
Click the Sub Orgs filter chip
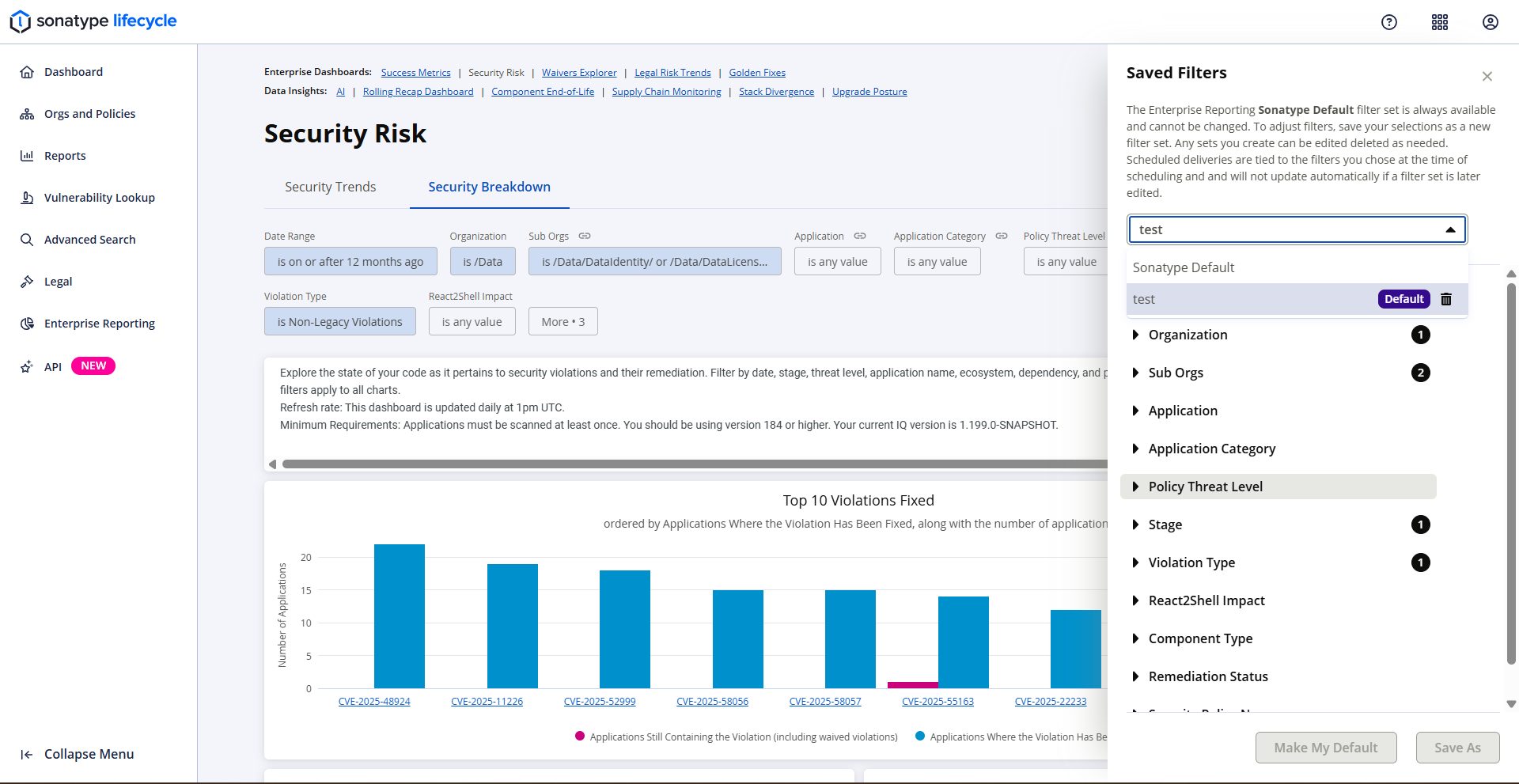(x=655, y=262)
